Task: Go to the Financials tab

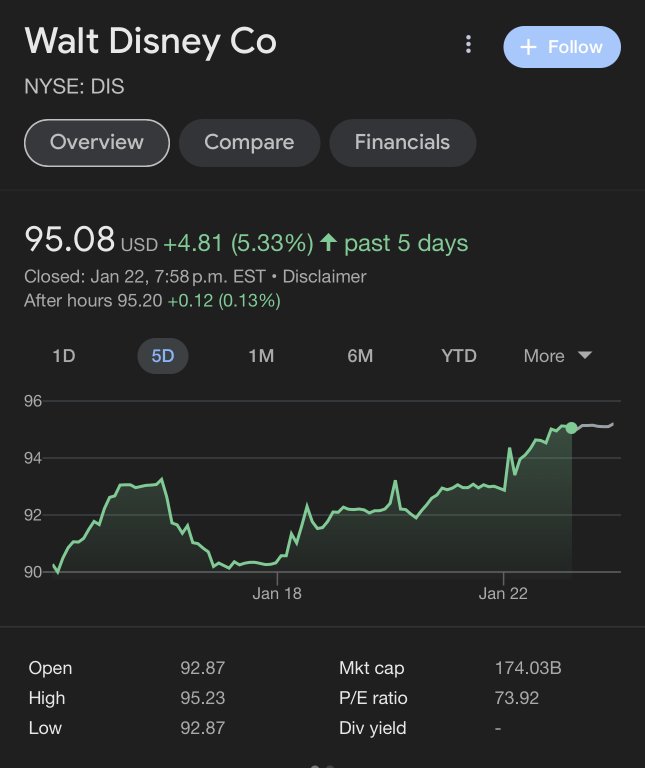Action: (x=402, y=142)
